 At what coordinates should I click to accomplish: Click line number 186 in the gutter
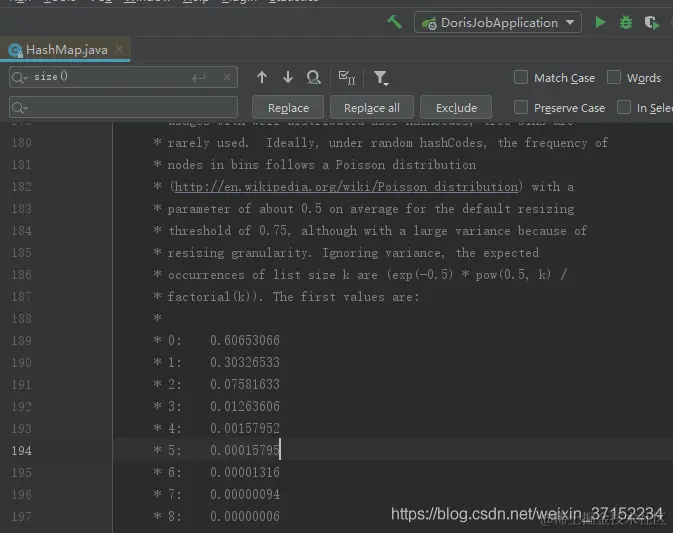[x=21, y=275]
